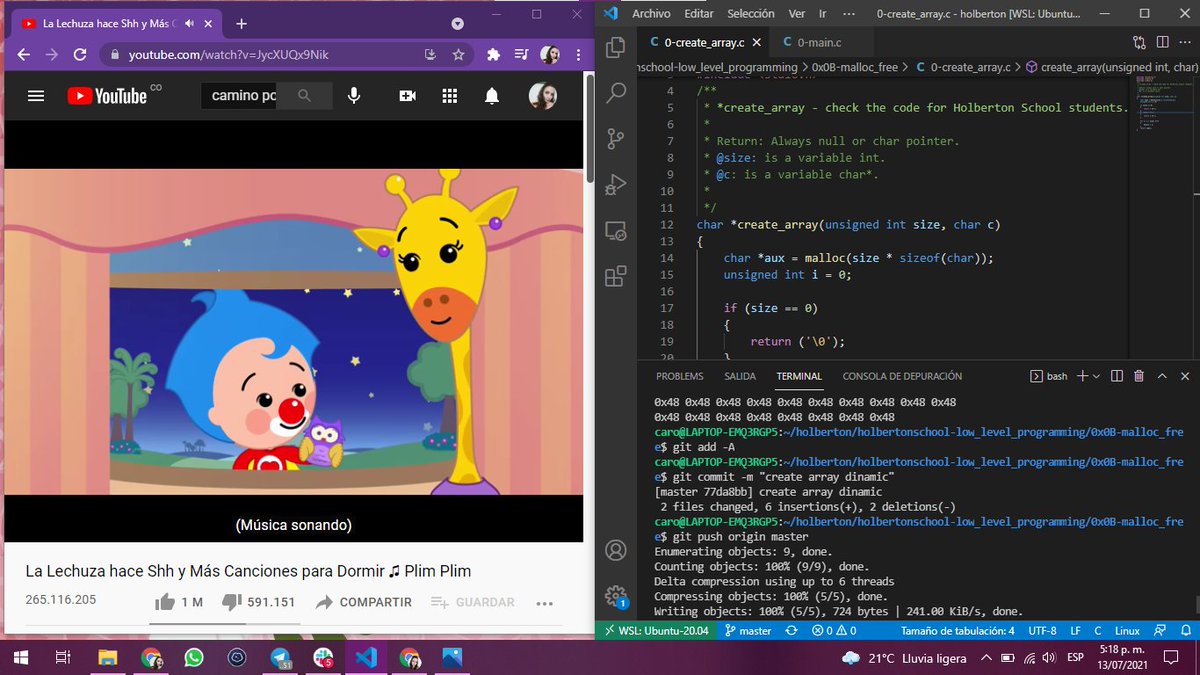Open VS Code notifications bell

click(1185, 631)
